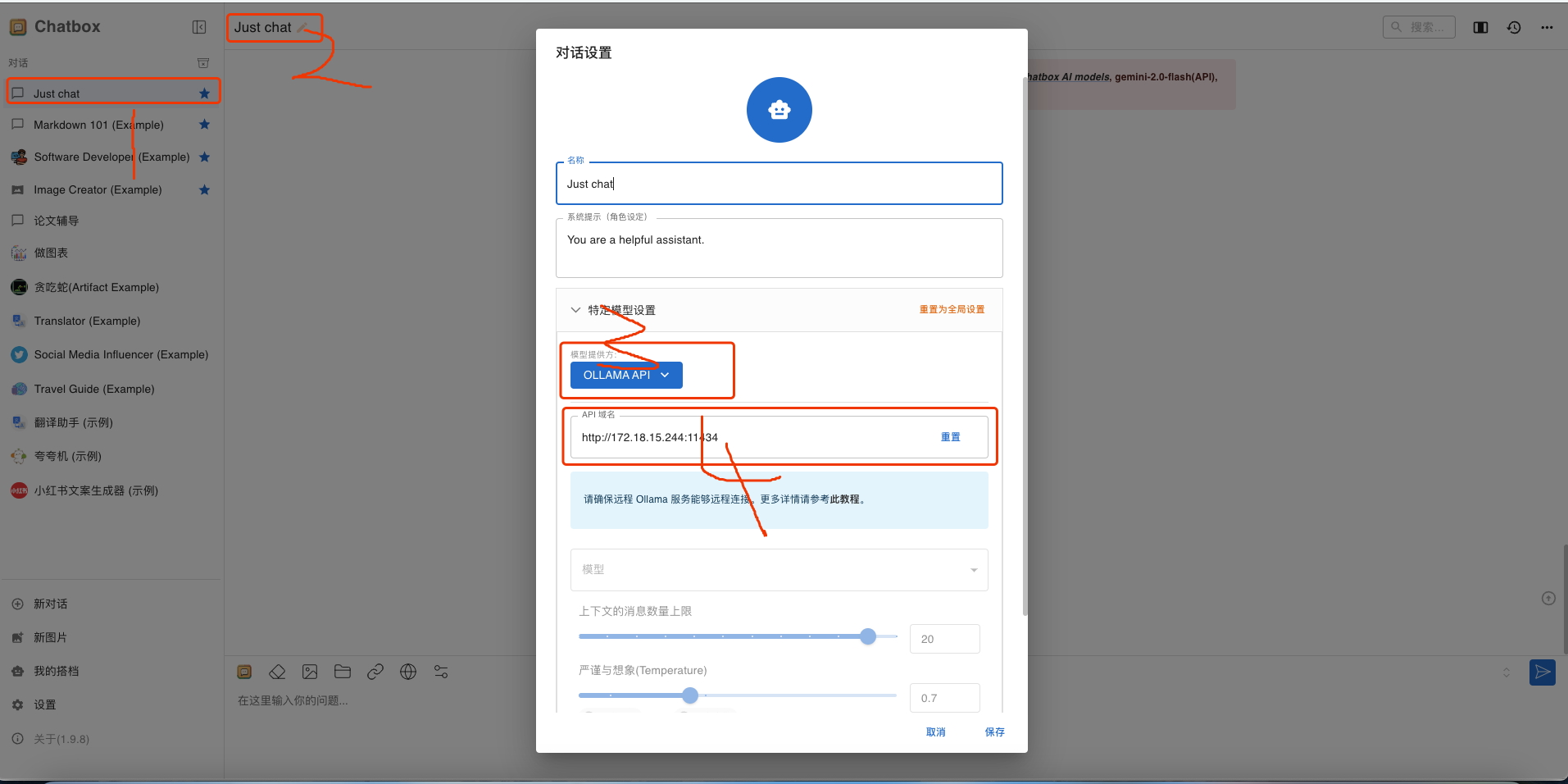Click the 搜索 search box in header
The height and width of the screenshot is (784, 1568).
pos(1419,27)
